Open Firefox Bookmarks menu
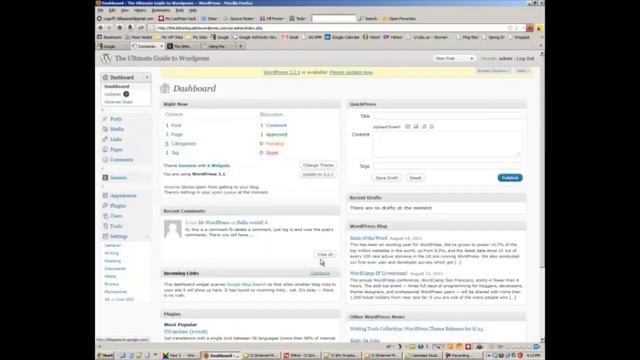 click(x=161, y=10)
